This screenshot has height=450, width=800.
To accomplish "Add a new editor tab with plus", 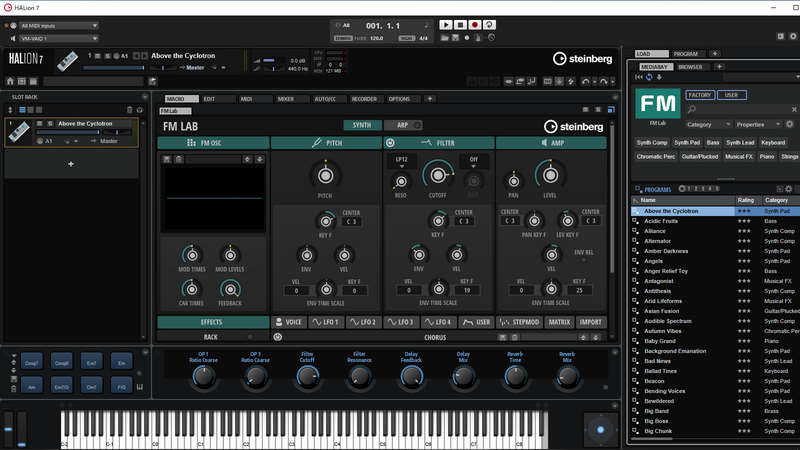I will click(x=430, y=99).
